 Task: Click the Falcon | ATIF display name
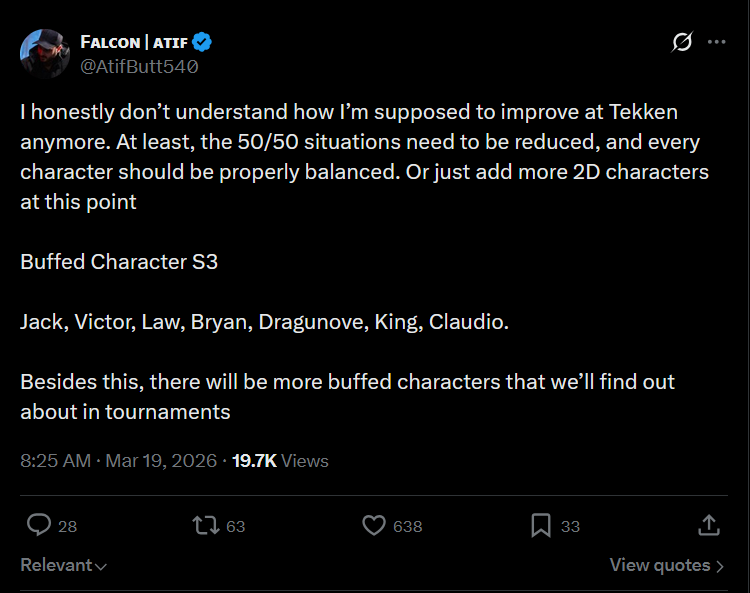click(134, 42)
